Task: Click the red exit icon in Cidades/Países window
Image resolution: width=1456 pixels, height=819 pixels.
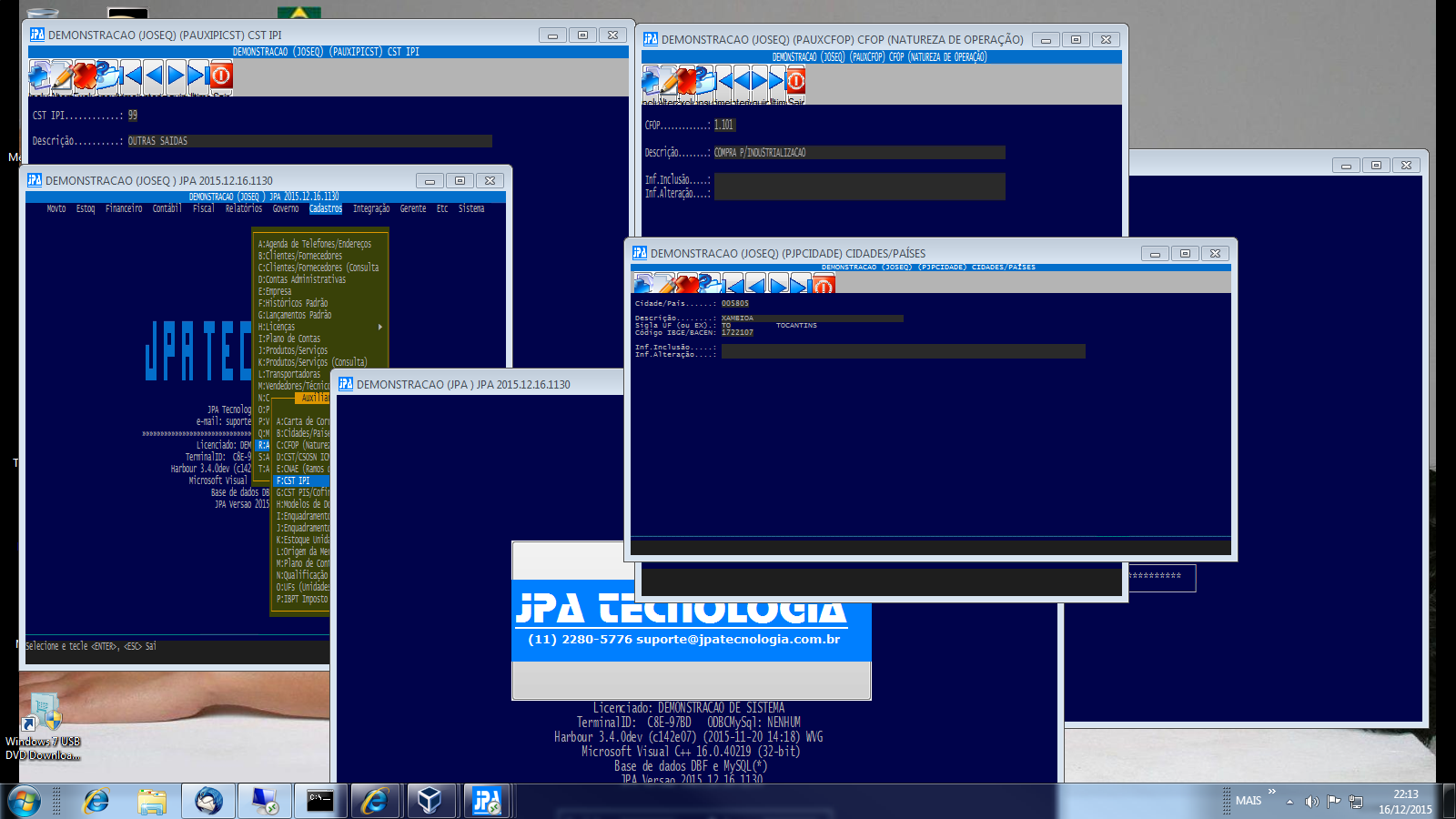Action: point(824,286)
